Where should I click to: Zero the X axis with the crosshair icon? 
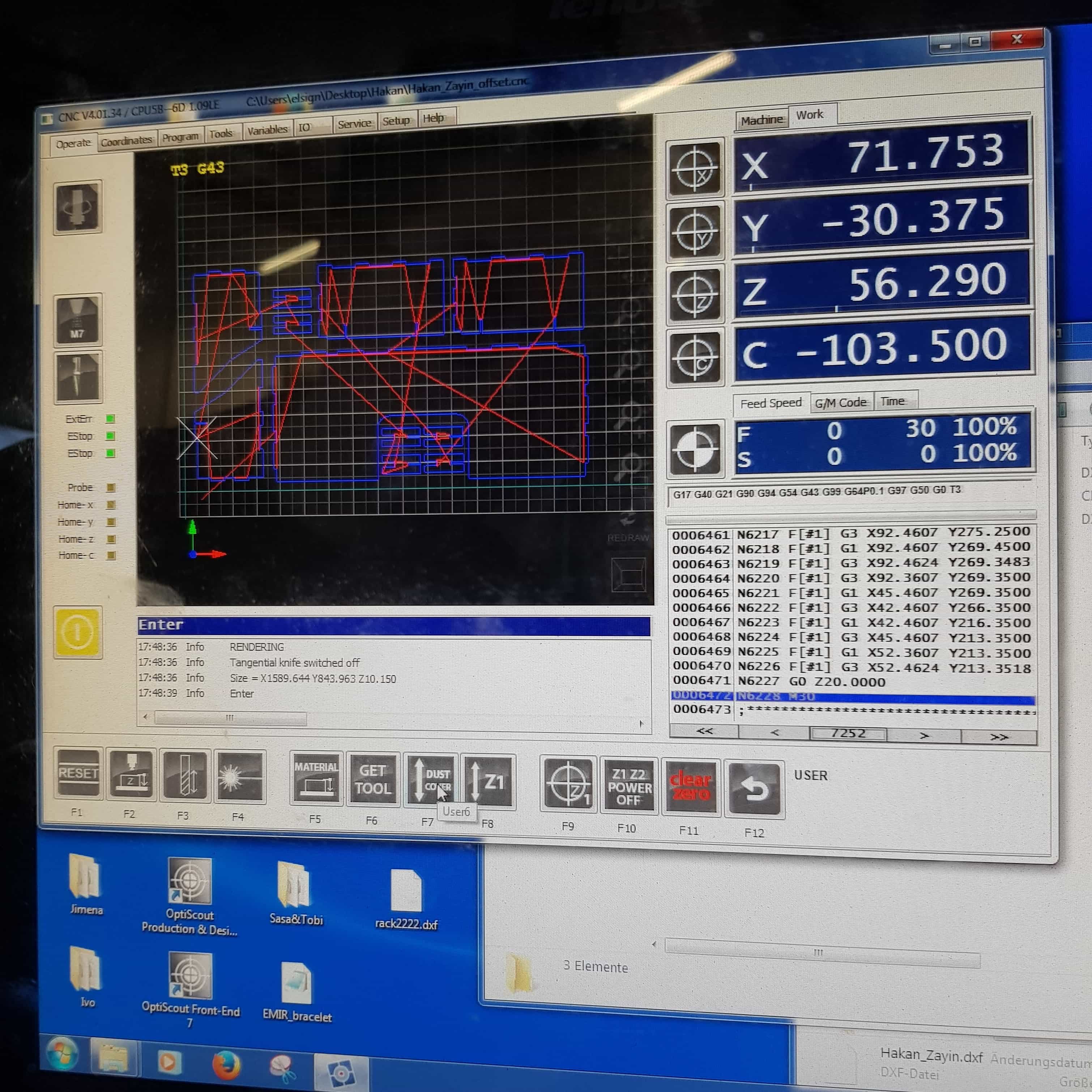point(695,169)
